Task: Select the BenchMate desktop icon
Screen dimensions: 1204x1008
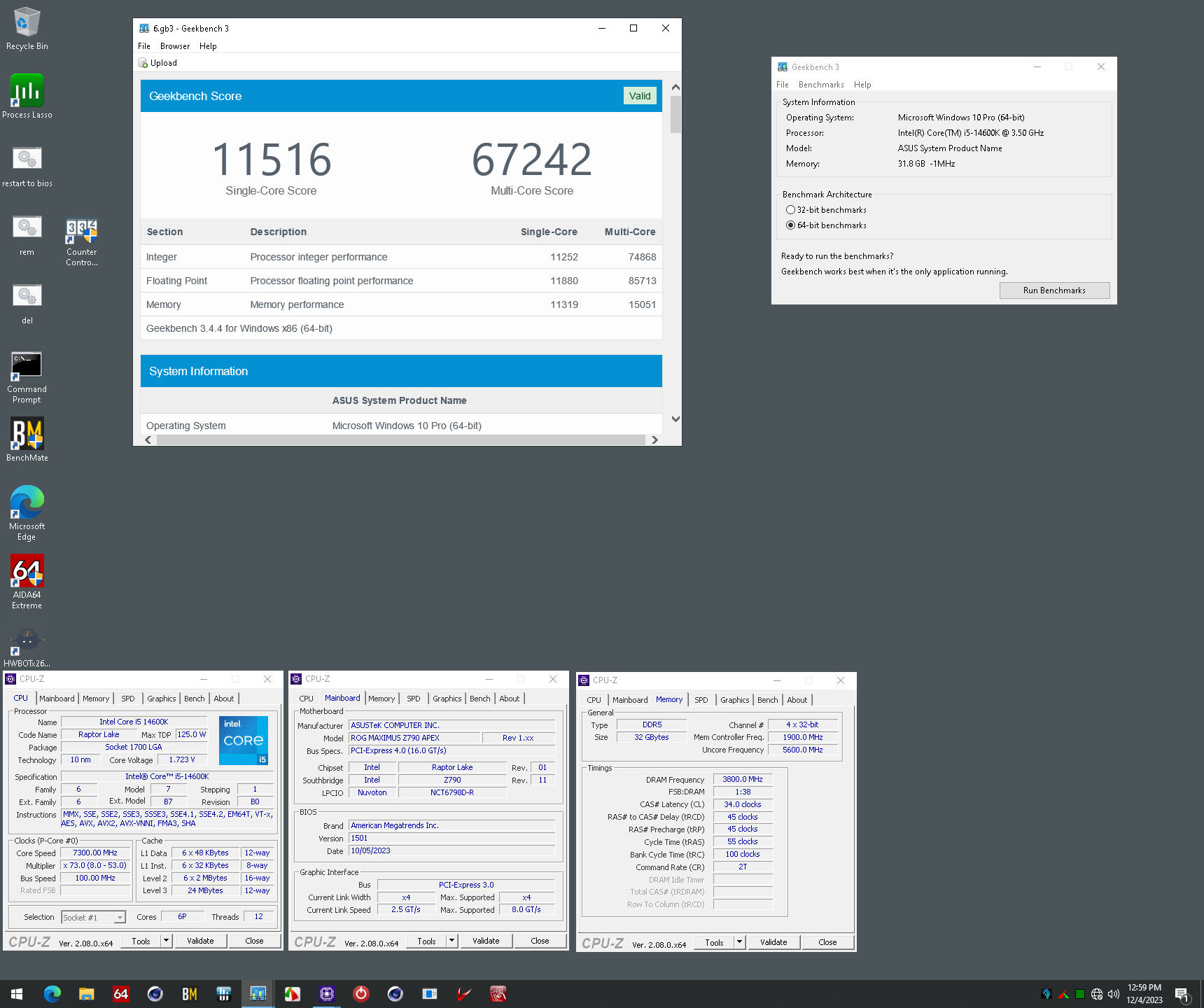Action: tap(27, 440)
